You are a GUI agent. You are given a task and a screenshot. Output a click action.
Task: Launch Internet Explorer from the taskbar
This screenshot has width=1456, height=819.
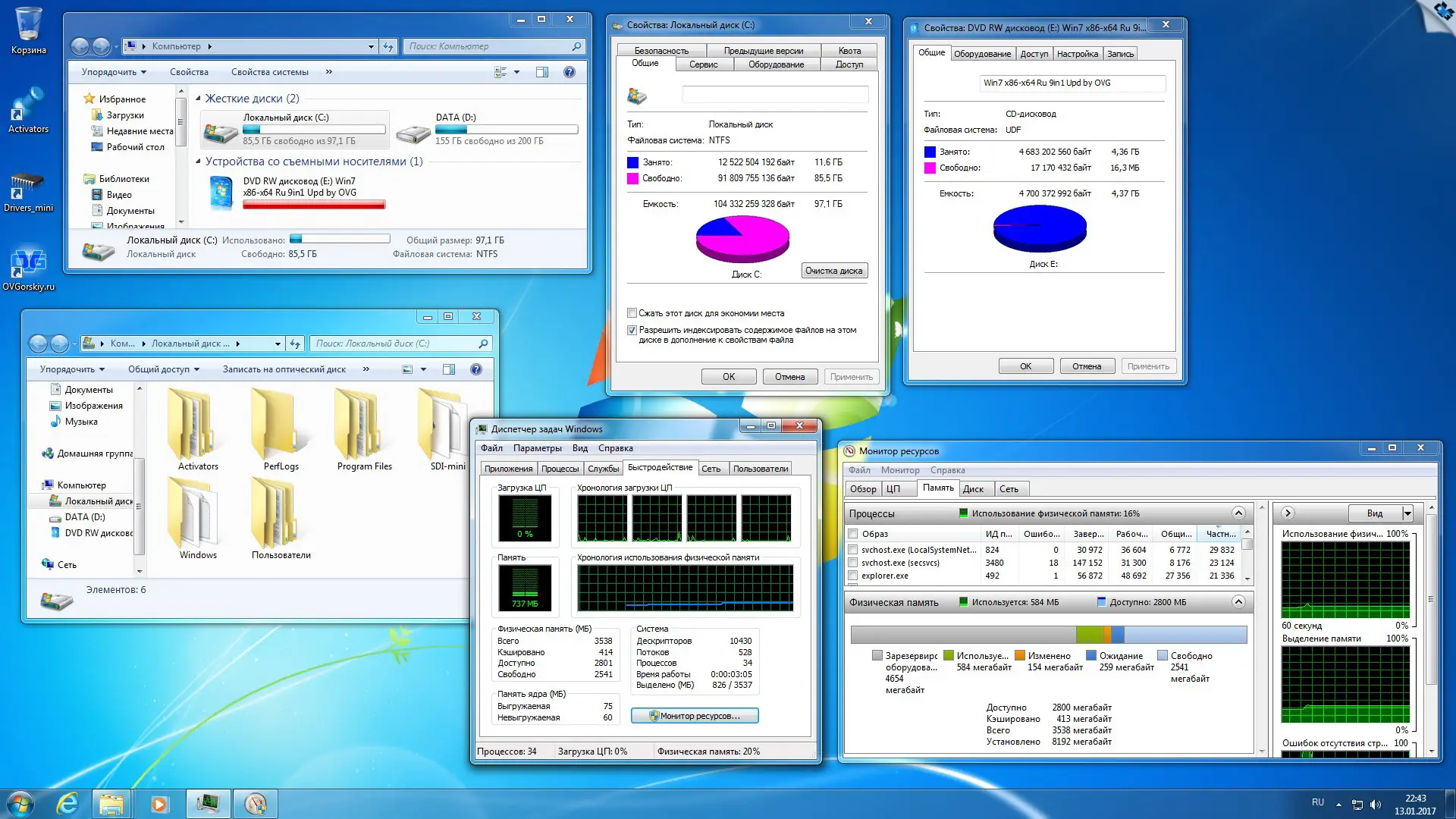(x=67, y=803)
